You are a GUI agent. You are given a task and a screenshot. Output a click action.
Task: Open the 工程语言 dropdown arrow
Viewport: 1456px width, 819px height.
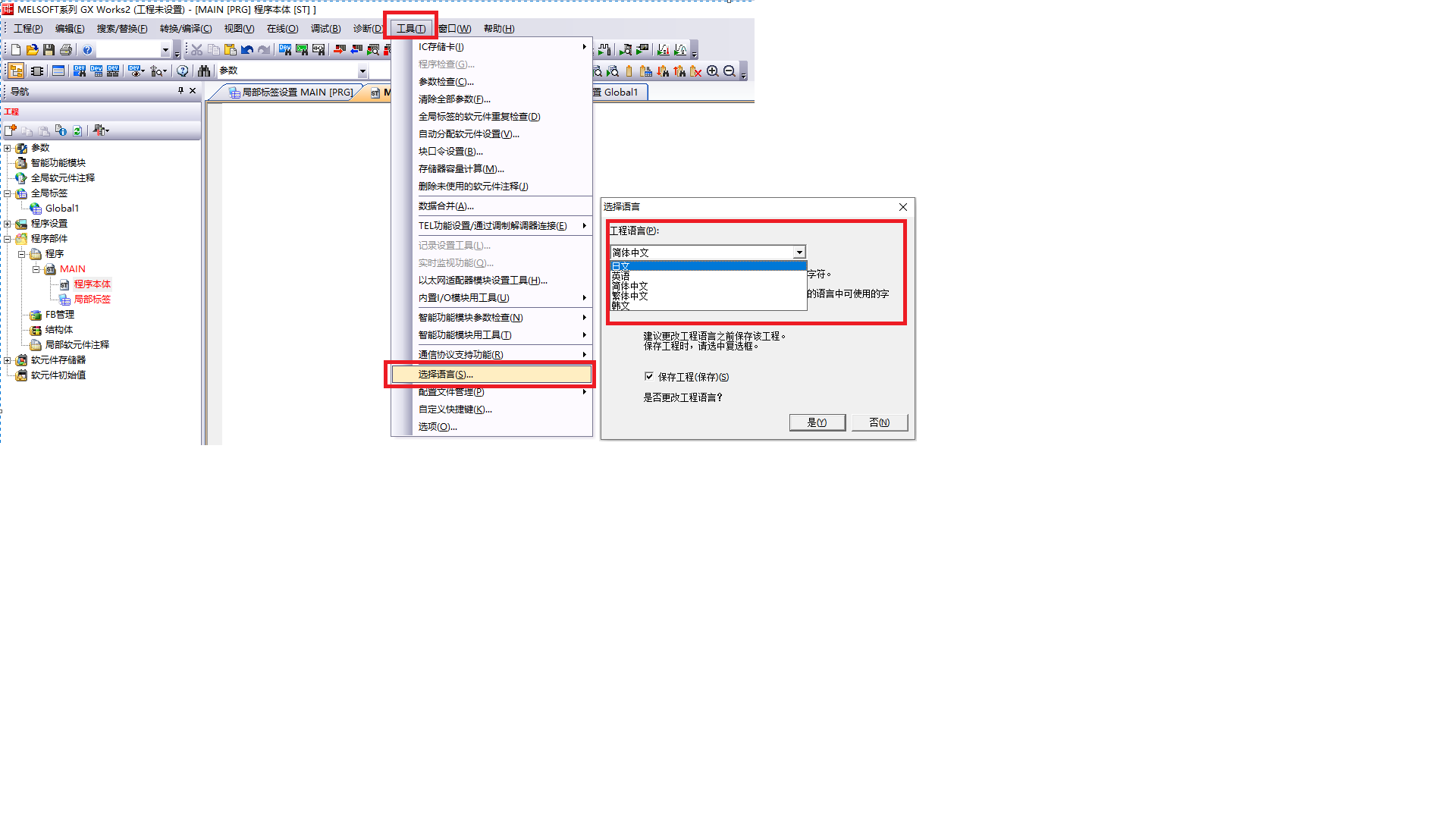[x=799, y=253]
